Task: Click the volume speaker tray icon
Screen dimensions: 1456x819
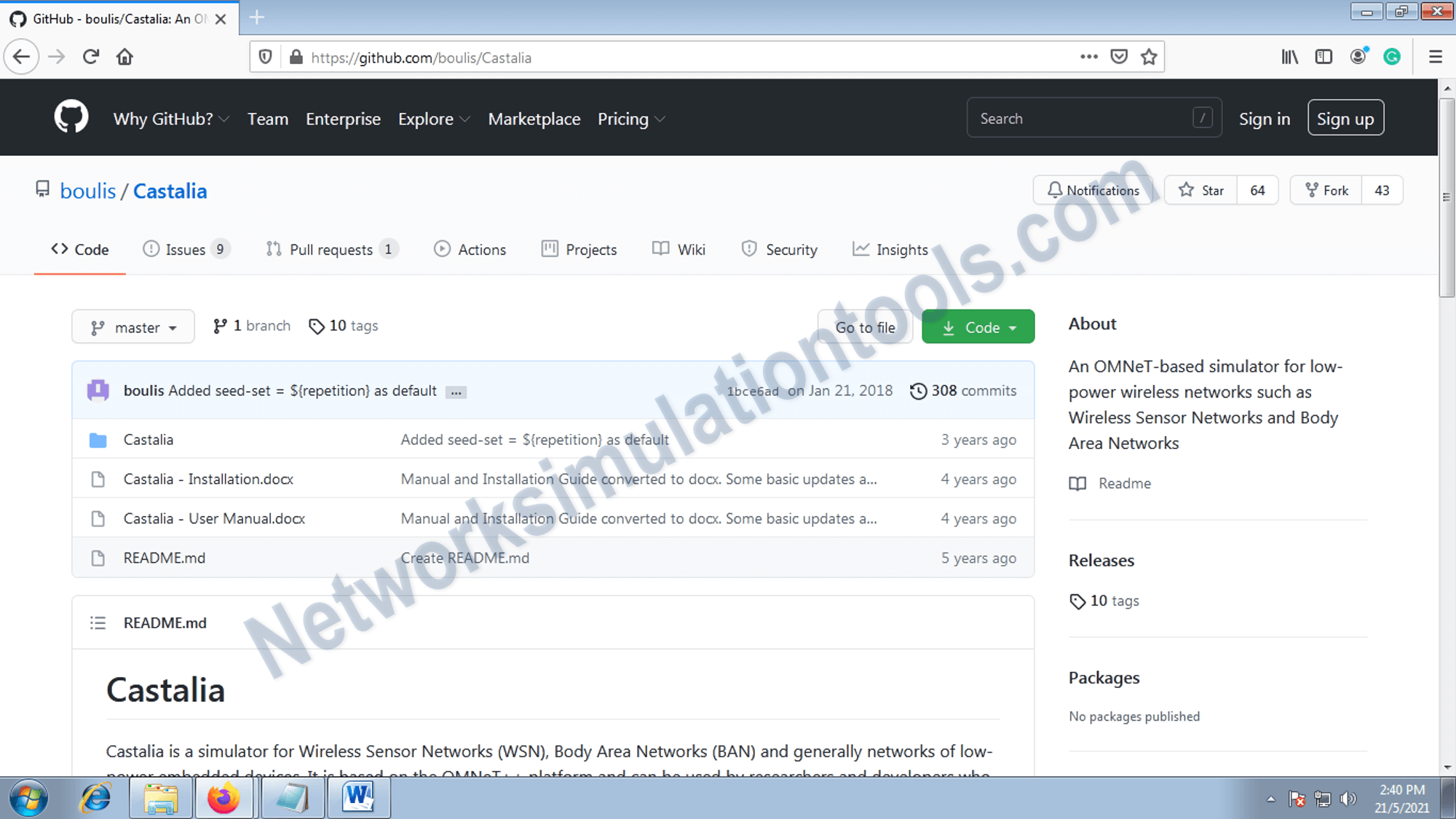Action: pos(1348,799)
